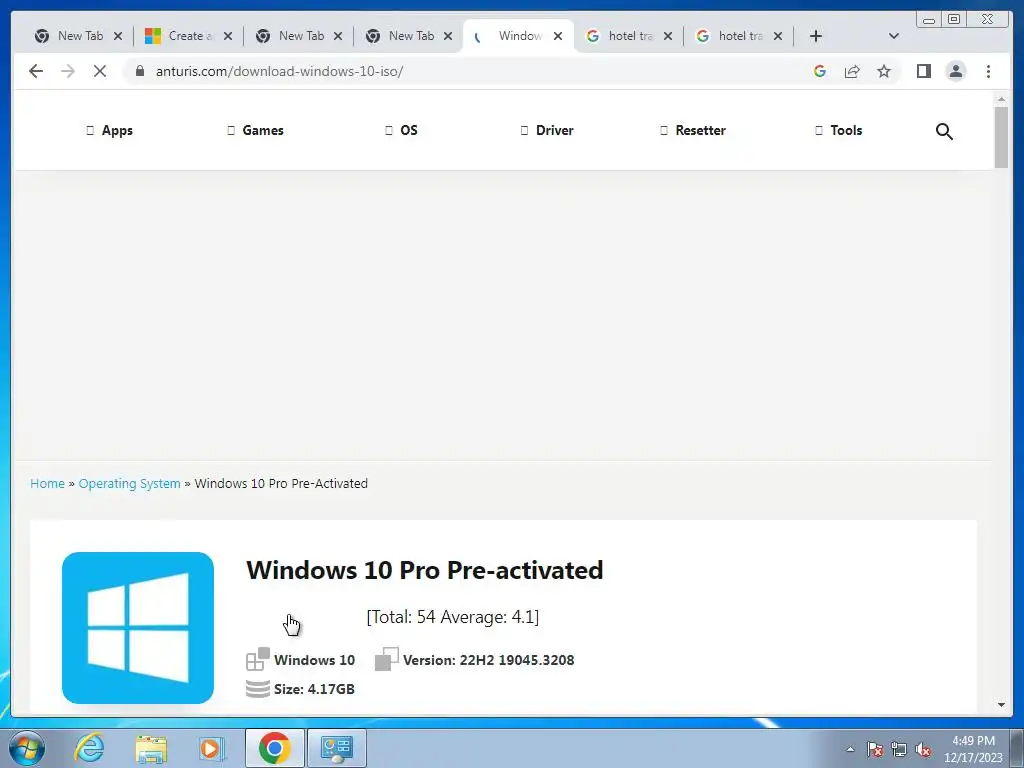Viewport: 1024px width, 768px height.
Task: Open the Chrome profile menu
Action: click(955, 71)
